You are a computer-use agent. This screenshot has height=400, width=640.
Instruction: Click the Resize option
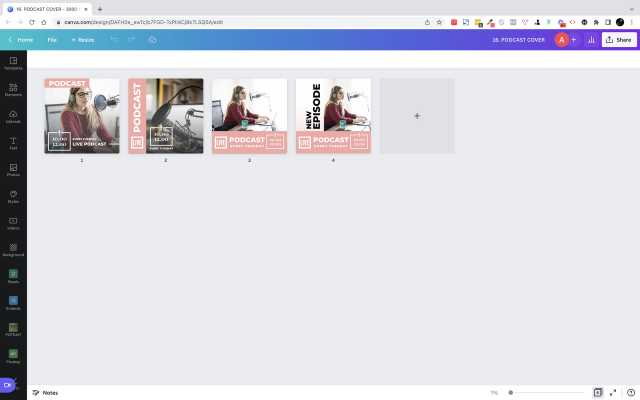[82, 40]
